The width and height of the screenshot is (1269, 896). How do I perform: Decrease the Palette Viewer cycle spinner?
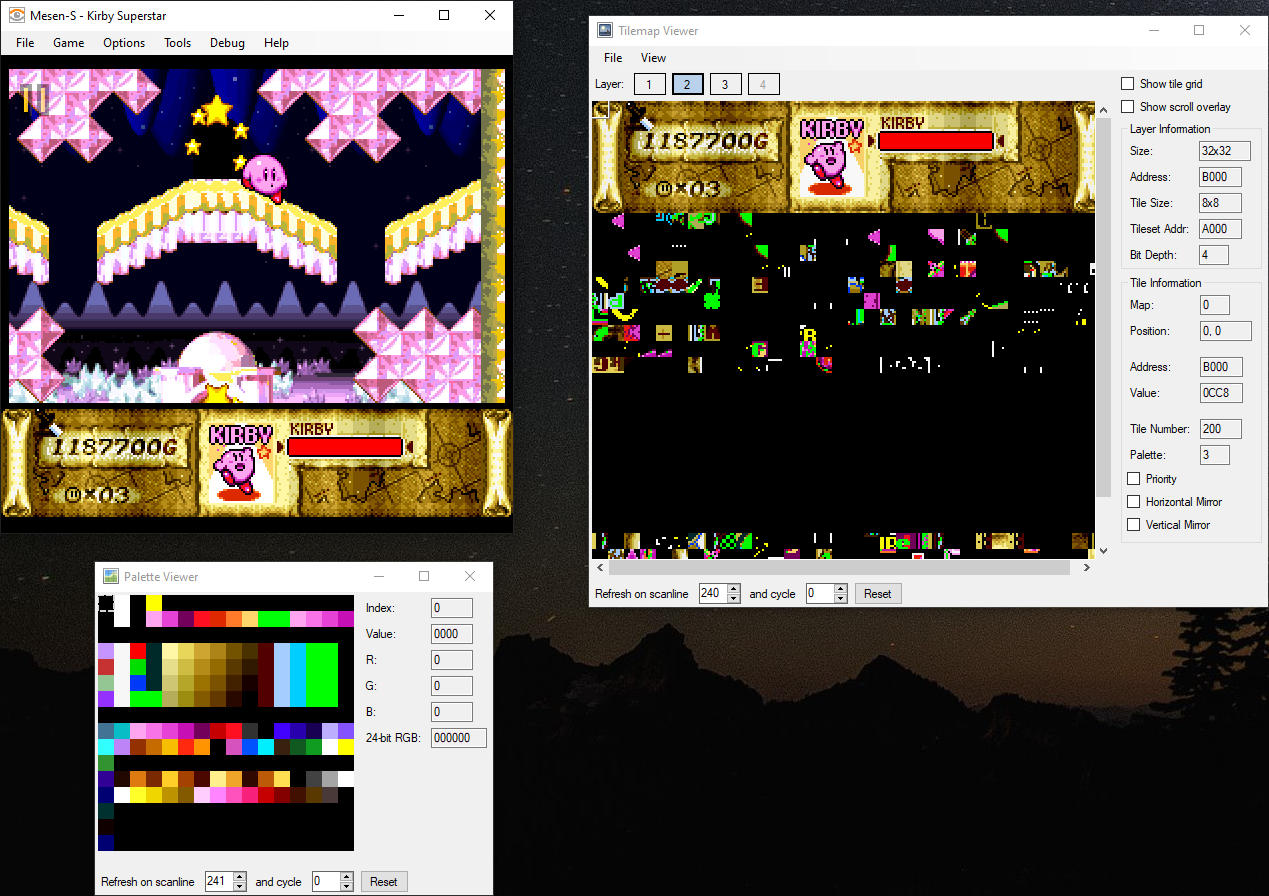[x=347, y=886]
